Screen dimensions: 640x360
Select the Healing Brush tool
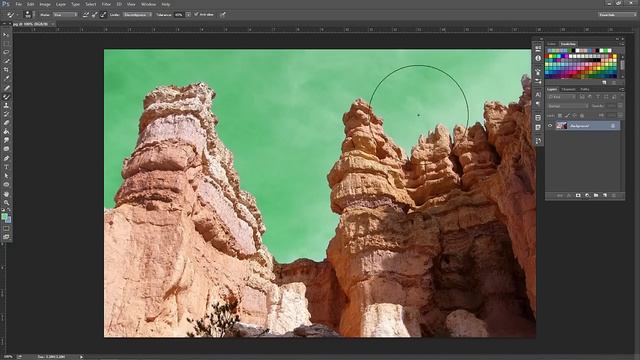(x=6, y=88)
